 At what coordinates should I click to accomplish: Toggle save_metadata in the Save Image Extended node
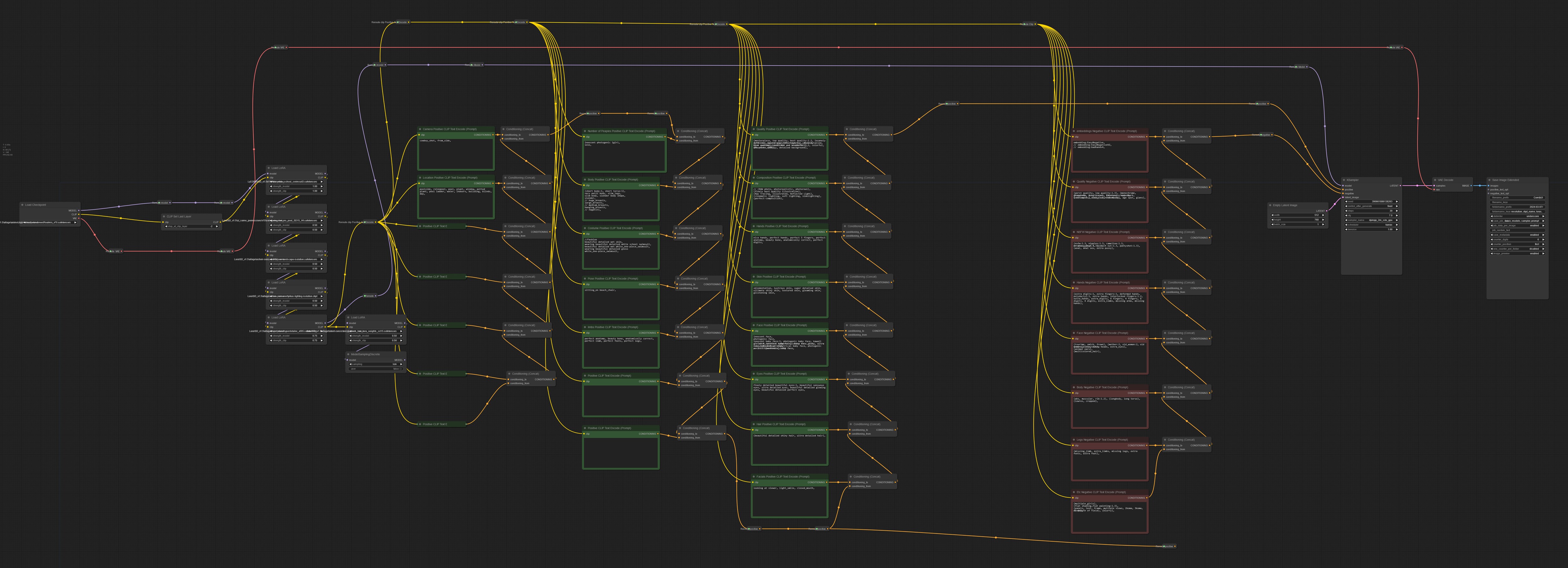pyautogui.click(x=1518, y=235)
